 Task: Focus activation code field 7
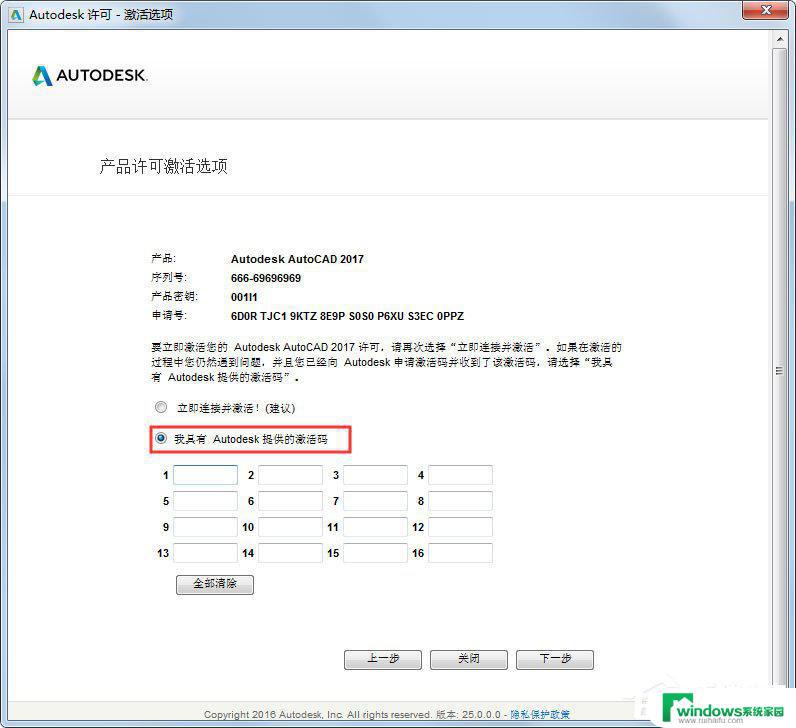tap(376, 501)
